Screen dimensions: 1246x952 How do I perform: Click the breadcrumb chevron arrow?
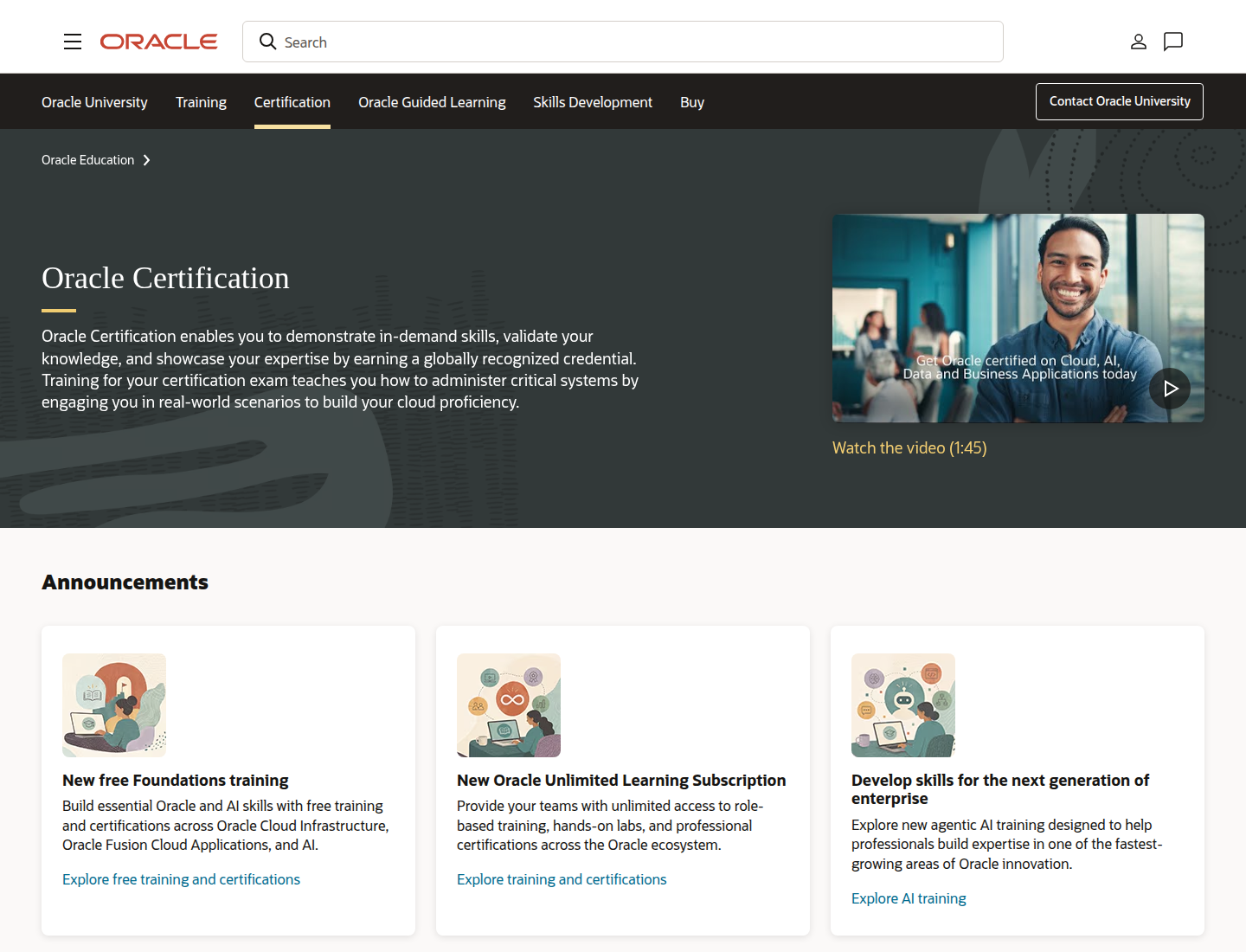[146, 160]
